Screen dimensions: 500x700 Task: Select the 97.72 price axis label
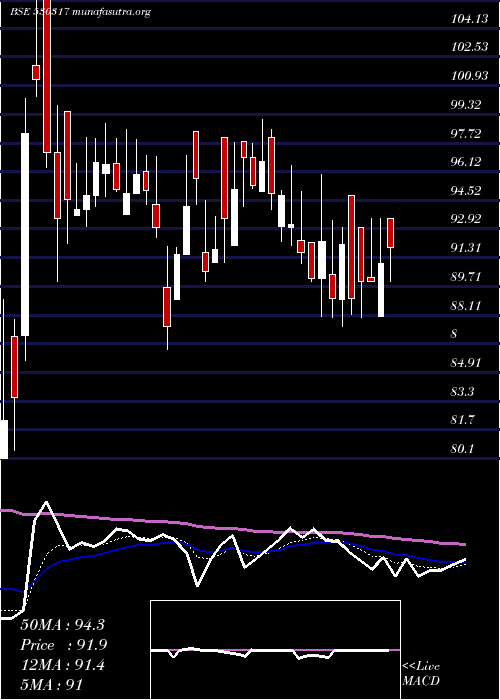[x=466, y=133]
